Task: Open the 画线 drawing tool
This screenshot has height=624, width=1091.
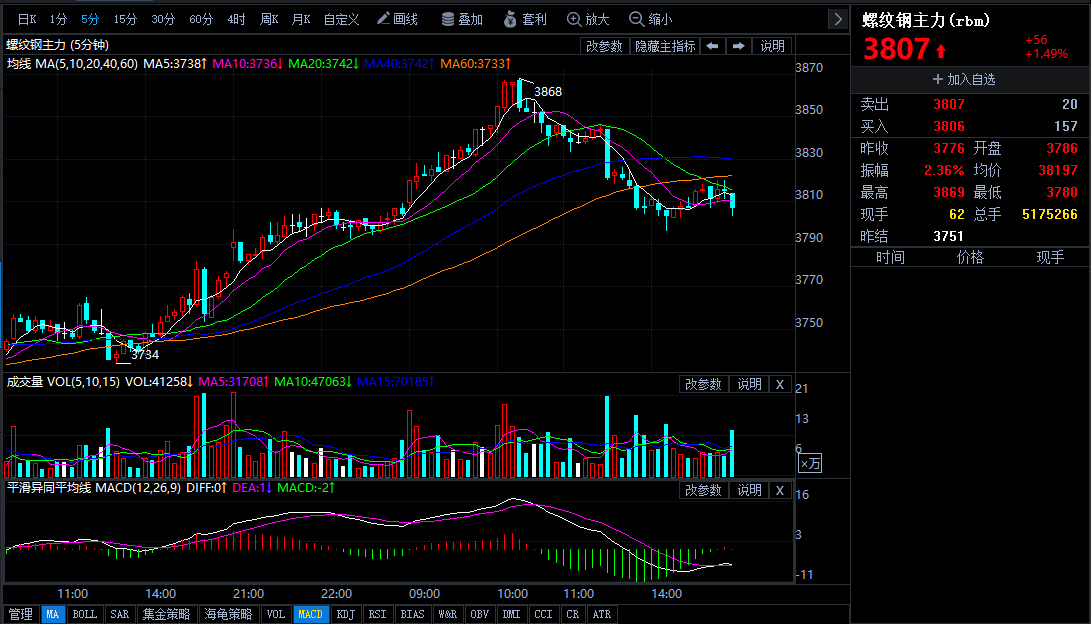Action: pos(397,19)
